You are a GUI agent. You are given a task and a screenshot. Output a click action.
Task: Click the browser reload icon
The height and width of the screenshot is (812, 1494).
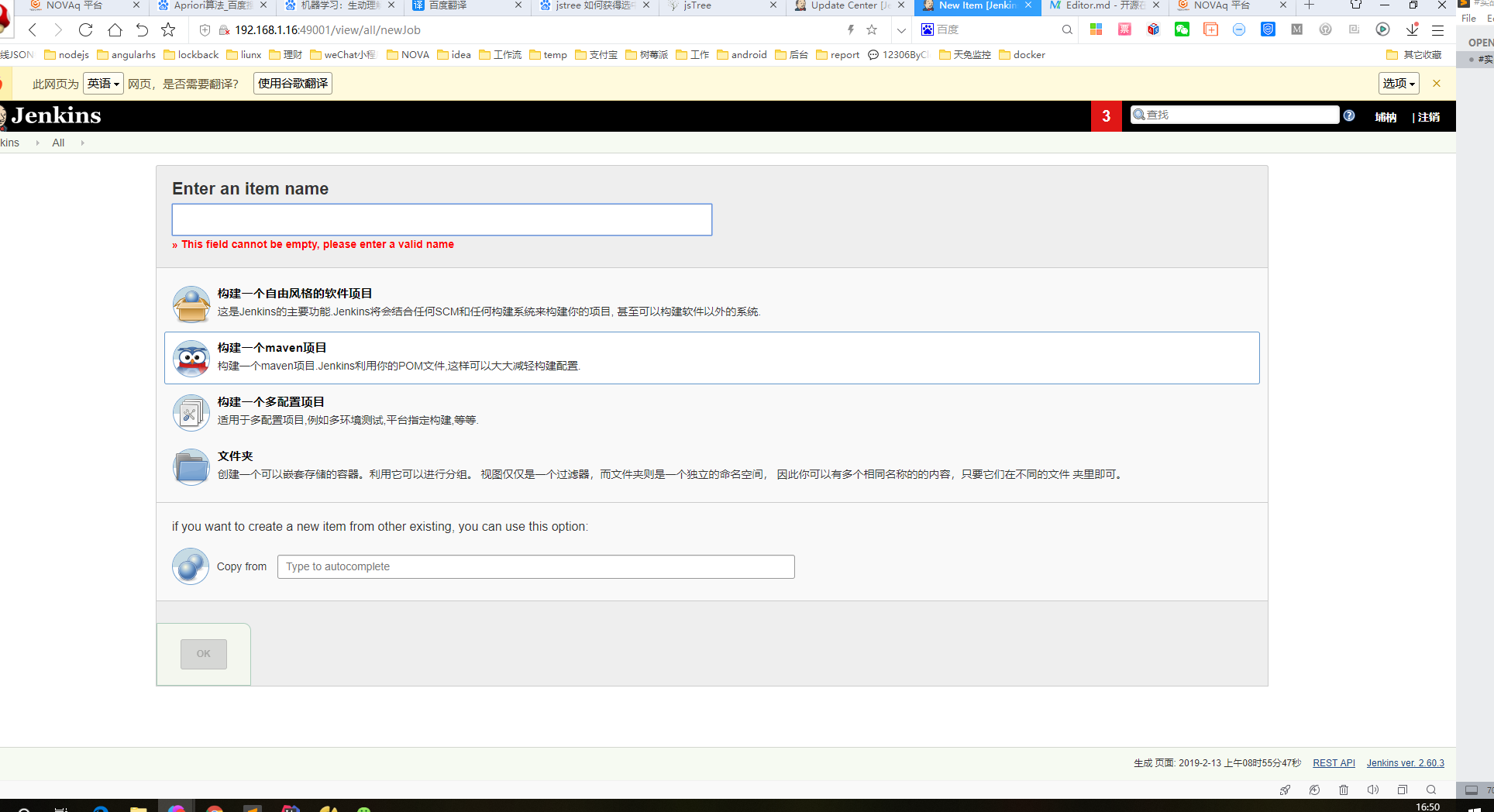pyautogui.click(x=86, y=30)
